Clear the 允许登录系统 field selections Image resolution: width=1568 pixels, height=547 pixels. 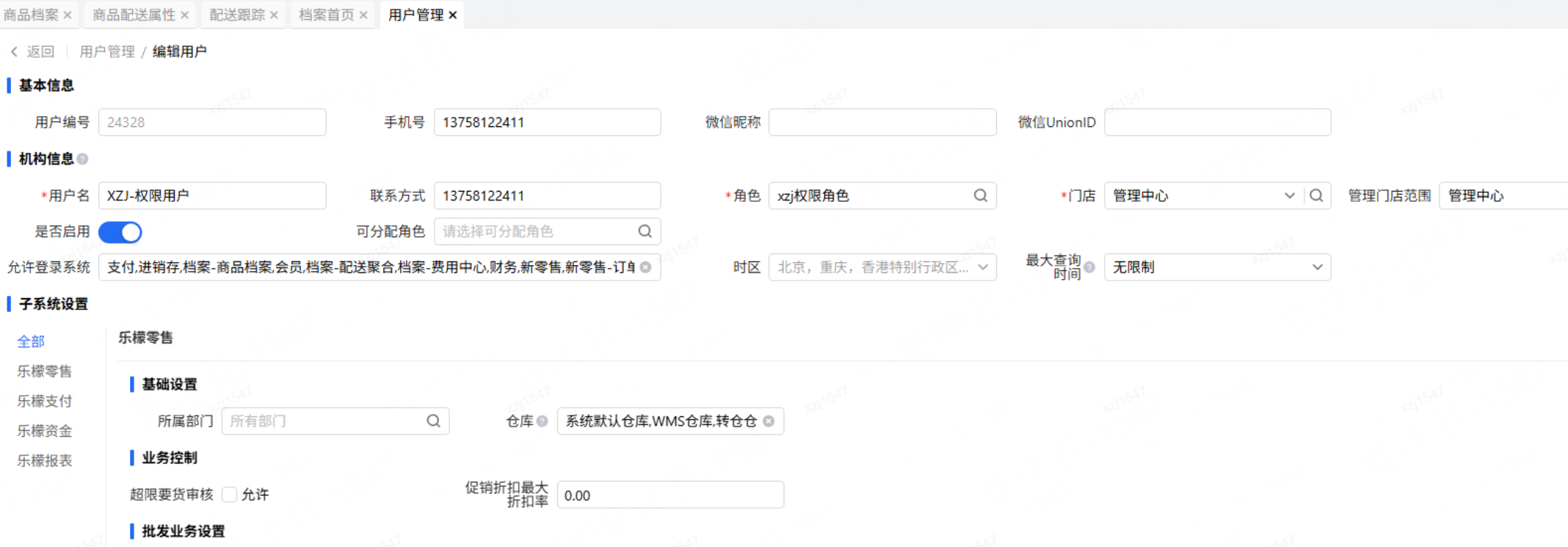(646, 267)
